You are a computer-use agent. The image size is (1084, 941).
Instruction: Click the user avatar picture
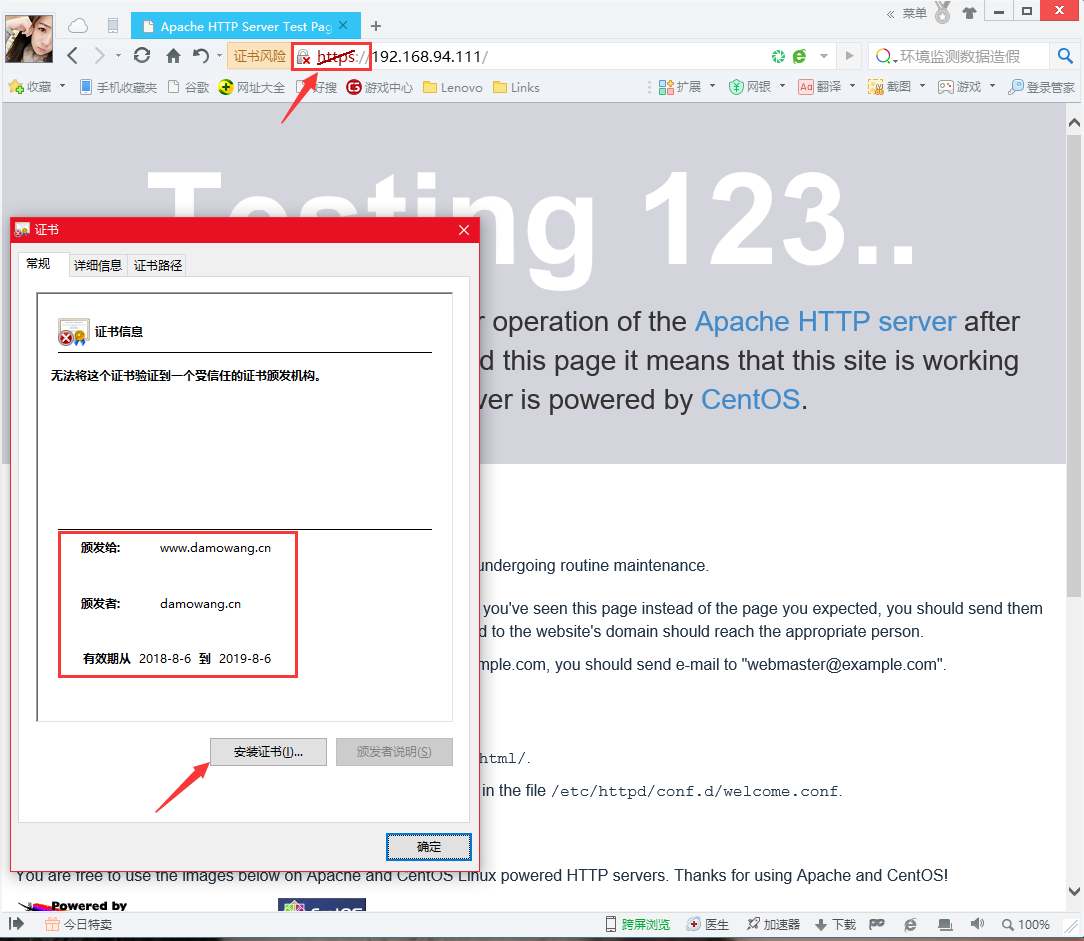click(x=29, y=38)
